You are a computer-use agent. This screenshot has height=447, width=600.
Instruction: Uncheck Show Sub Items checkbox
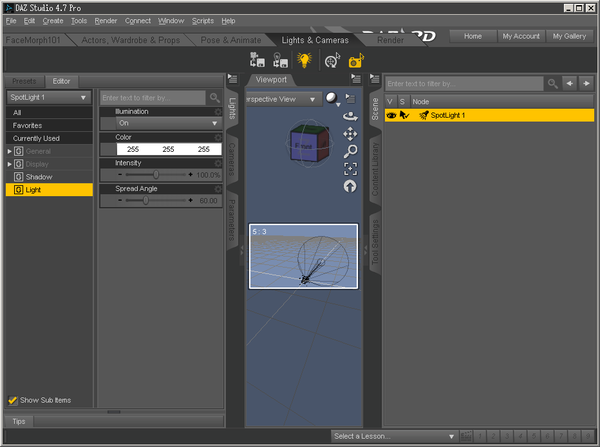tap(13, 400)
